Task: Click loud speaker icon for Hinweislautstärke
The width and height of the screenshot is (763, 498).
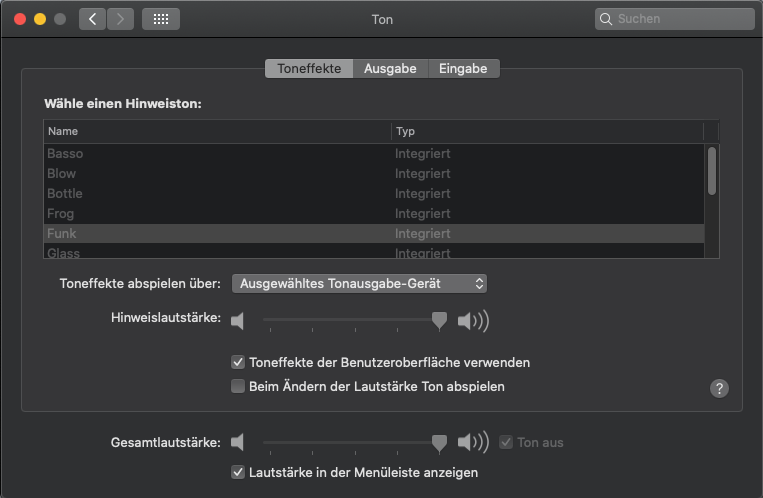Action: [x=472, y=321]
